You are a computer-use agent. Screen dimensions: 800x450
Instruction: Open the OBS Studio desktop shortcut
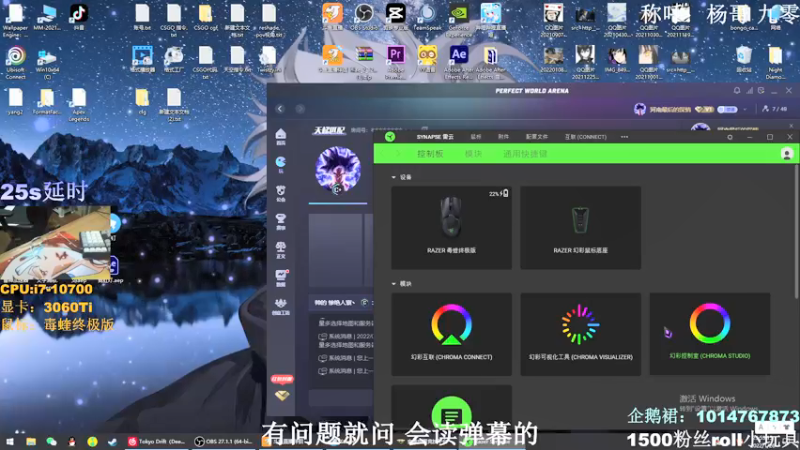pyautogui.click(x=364, y=17)
